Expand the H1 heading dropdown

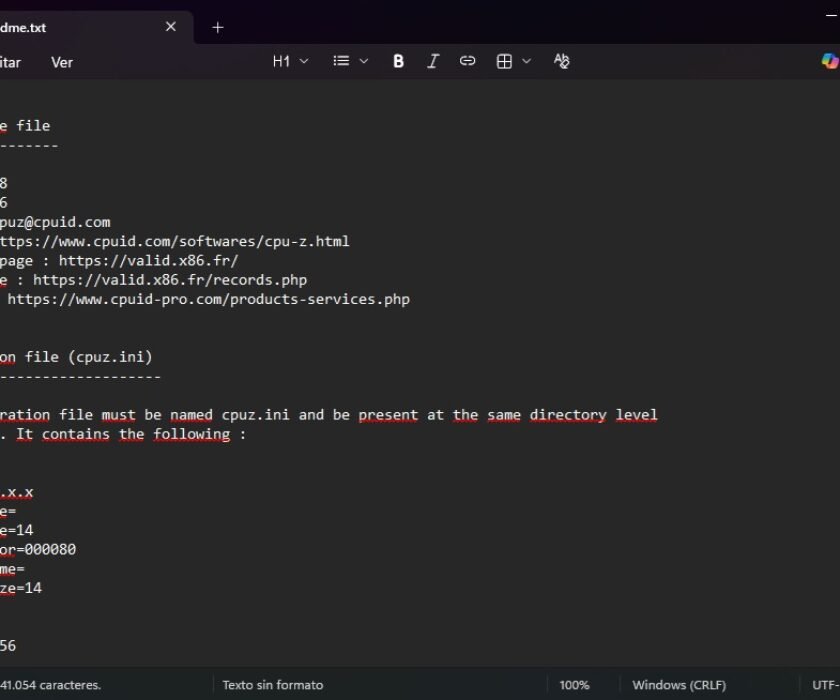(x=290, y=61)
